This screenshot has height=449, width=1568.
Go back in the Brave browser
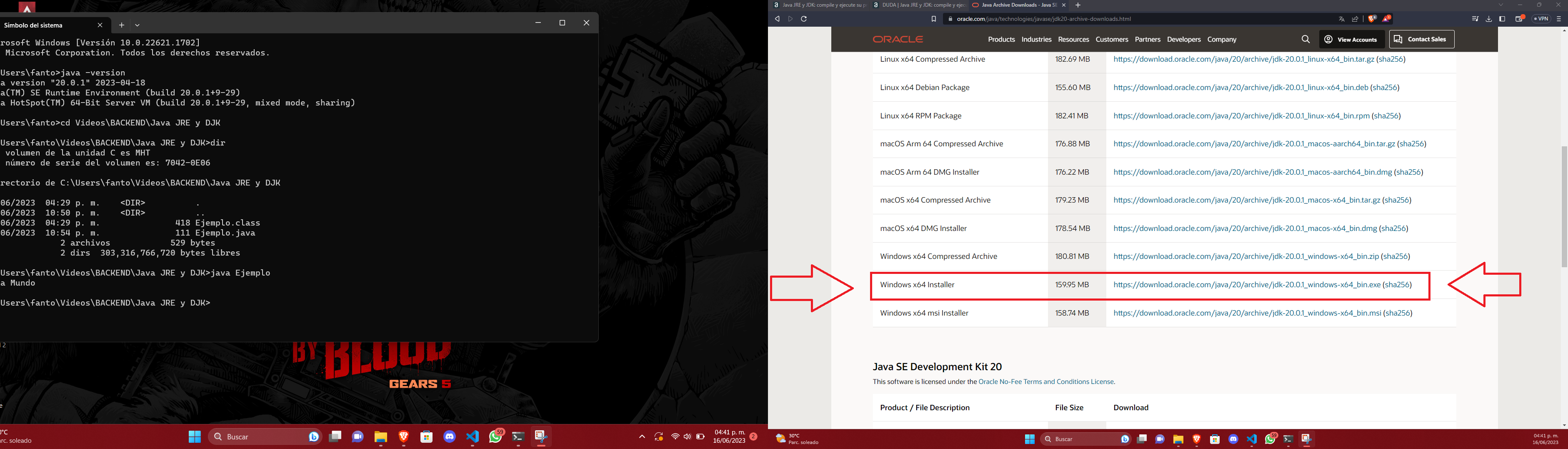(777, 19)
